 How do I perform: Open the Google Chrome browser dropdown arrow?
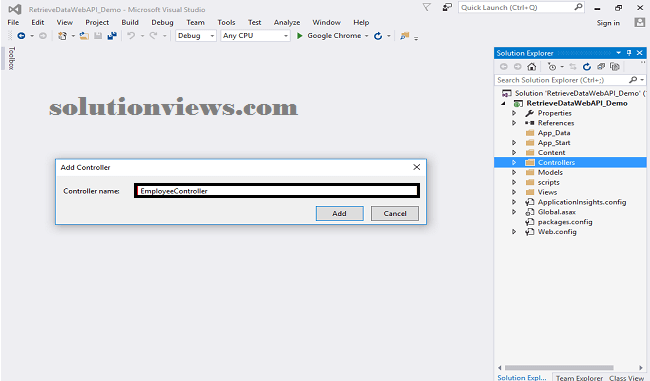pyautogui.click(x=366, y=36)
